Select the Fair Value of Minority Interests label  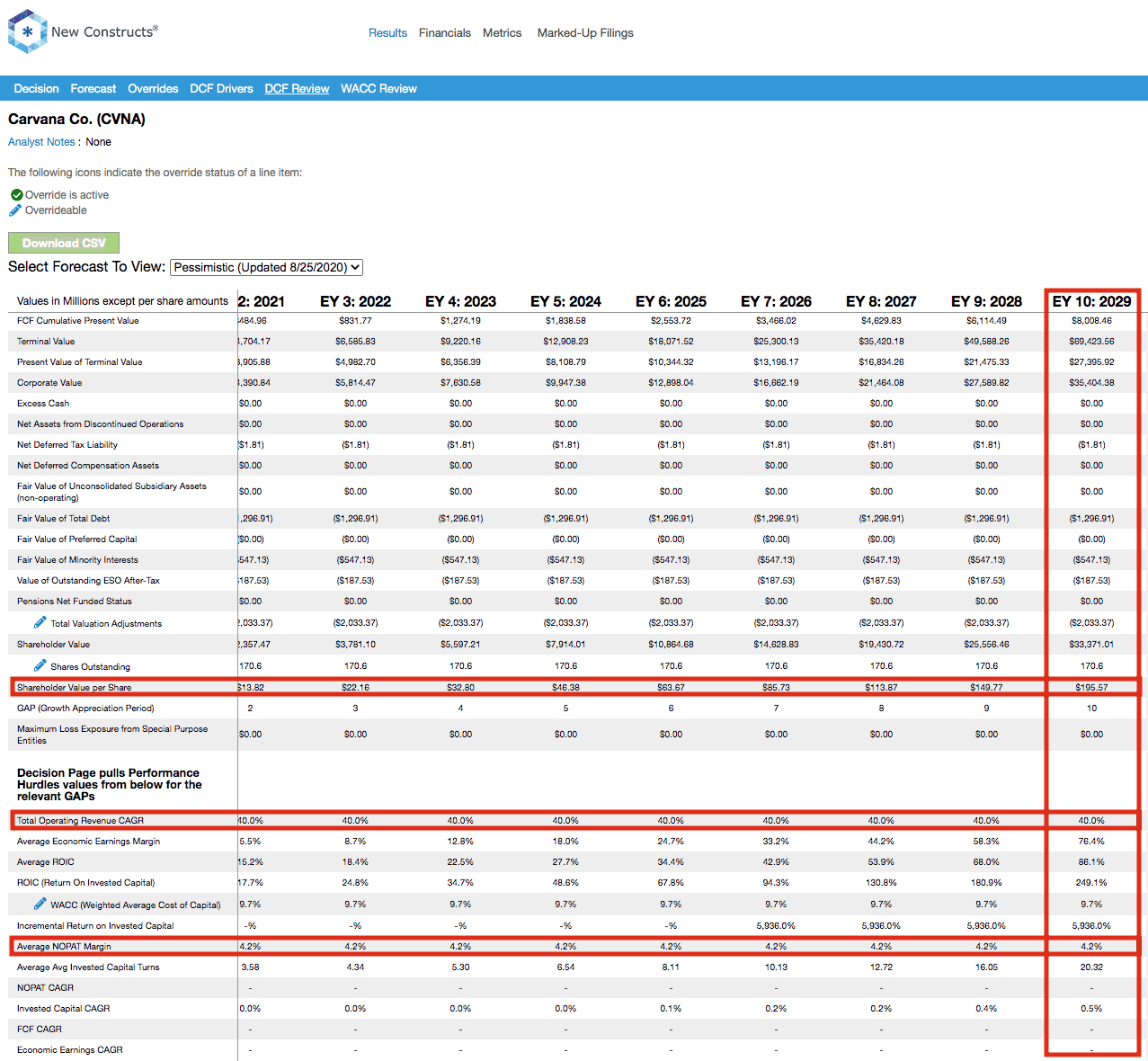[77, 559]
